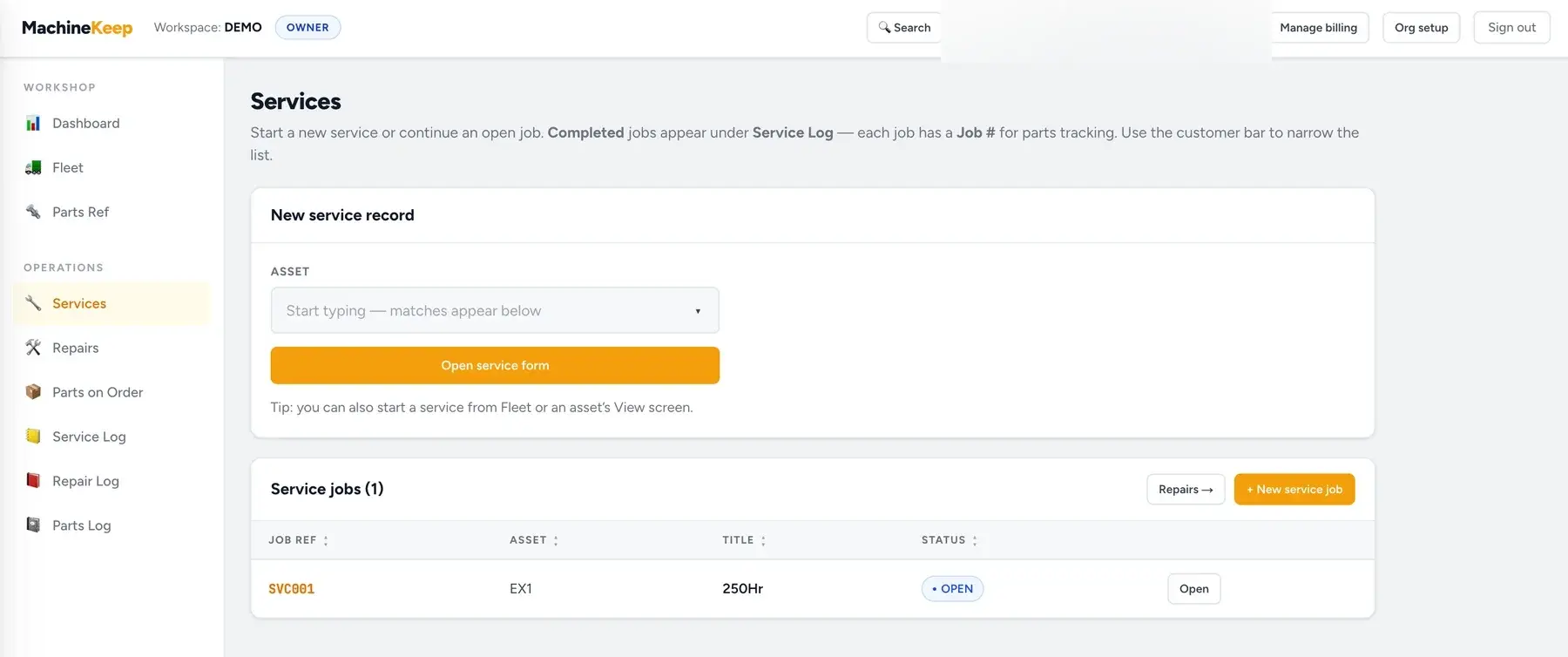The image size is (1568, 657).
Task: Open the Parts Ref page
Action: click(x=112, y=212)
